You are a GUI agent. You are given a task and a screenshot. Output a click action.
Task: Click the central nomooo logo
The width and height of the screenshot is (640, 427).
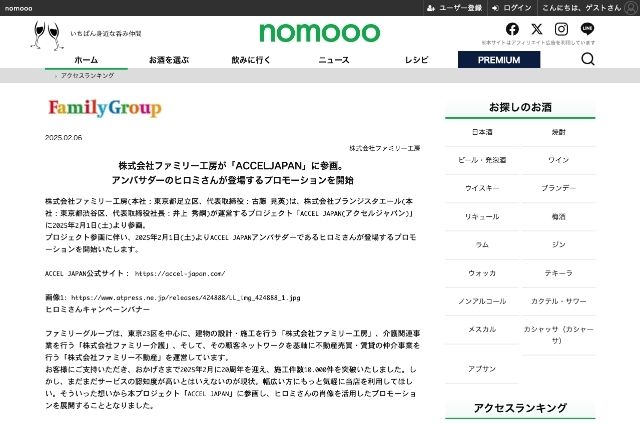point(319,32)
